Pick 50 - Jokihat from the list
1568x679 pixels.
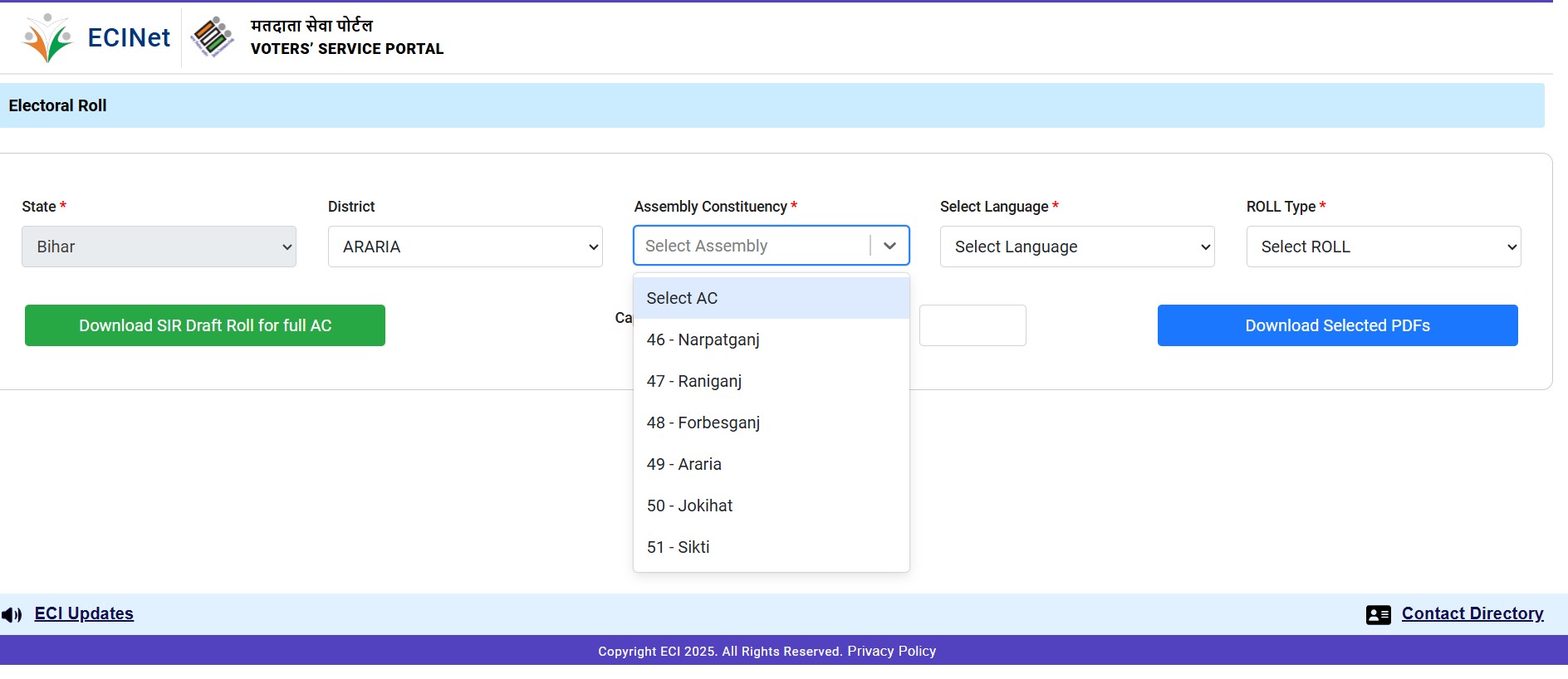tap(689, 506)
